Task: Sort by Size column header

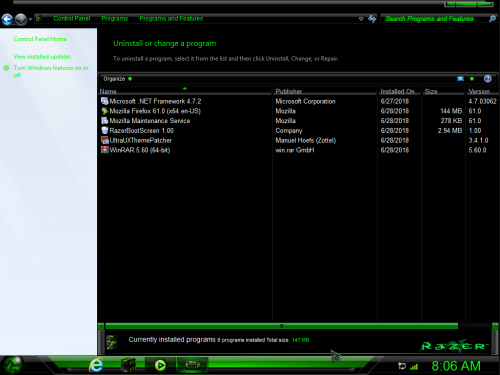Action: 443,91
